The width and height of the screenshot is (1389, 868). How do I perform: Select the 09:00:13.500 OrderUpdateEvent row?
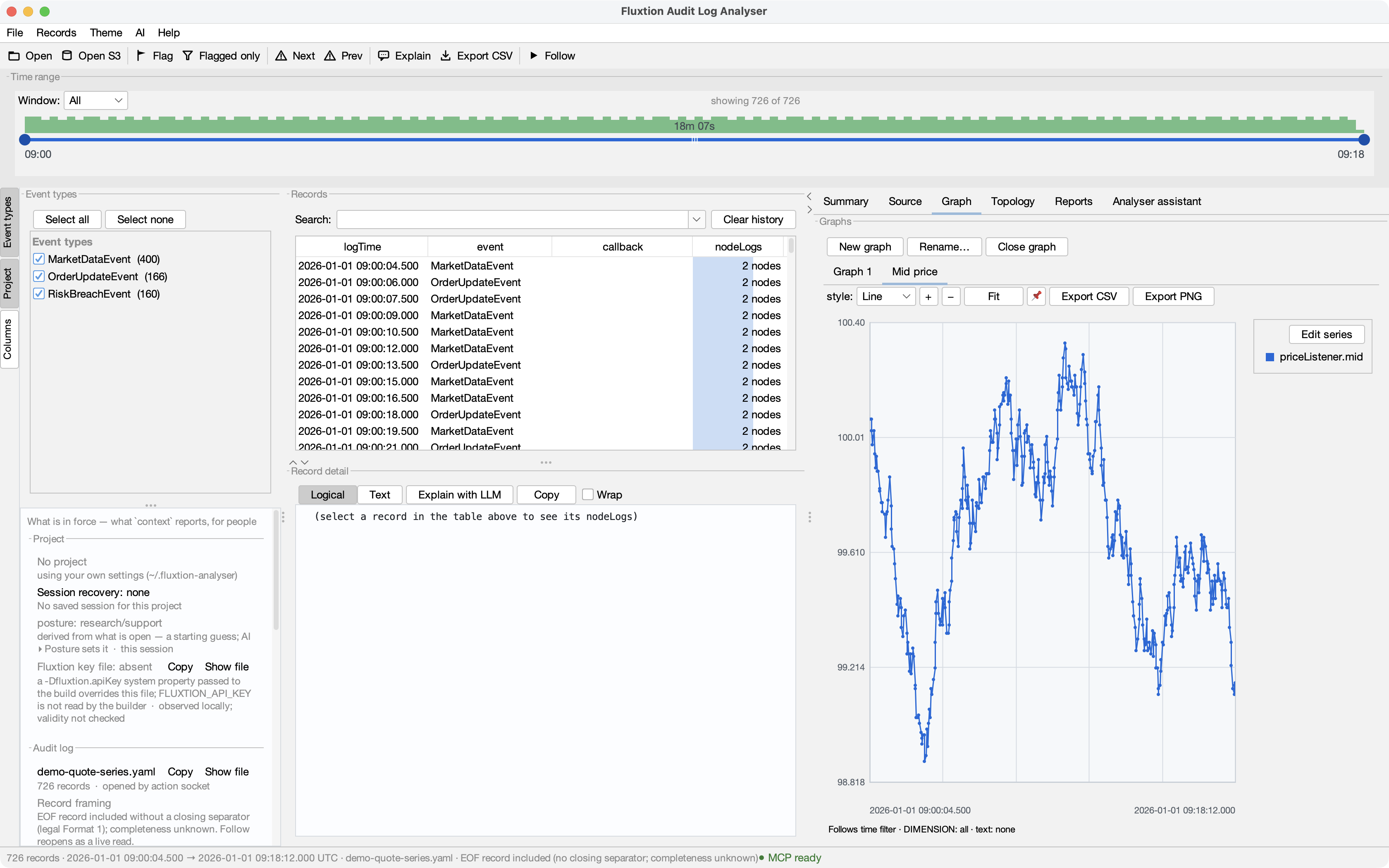539,365
